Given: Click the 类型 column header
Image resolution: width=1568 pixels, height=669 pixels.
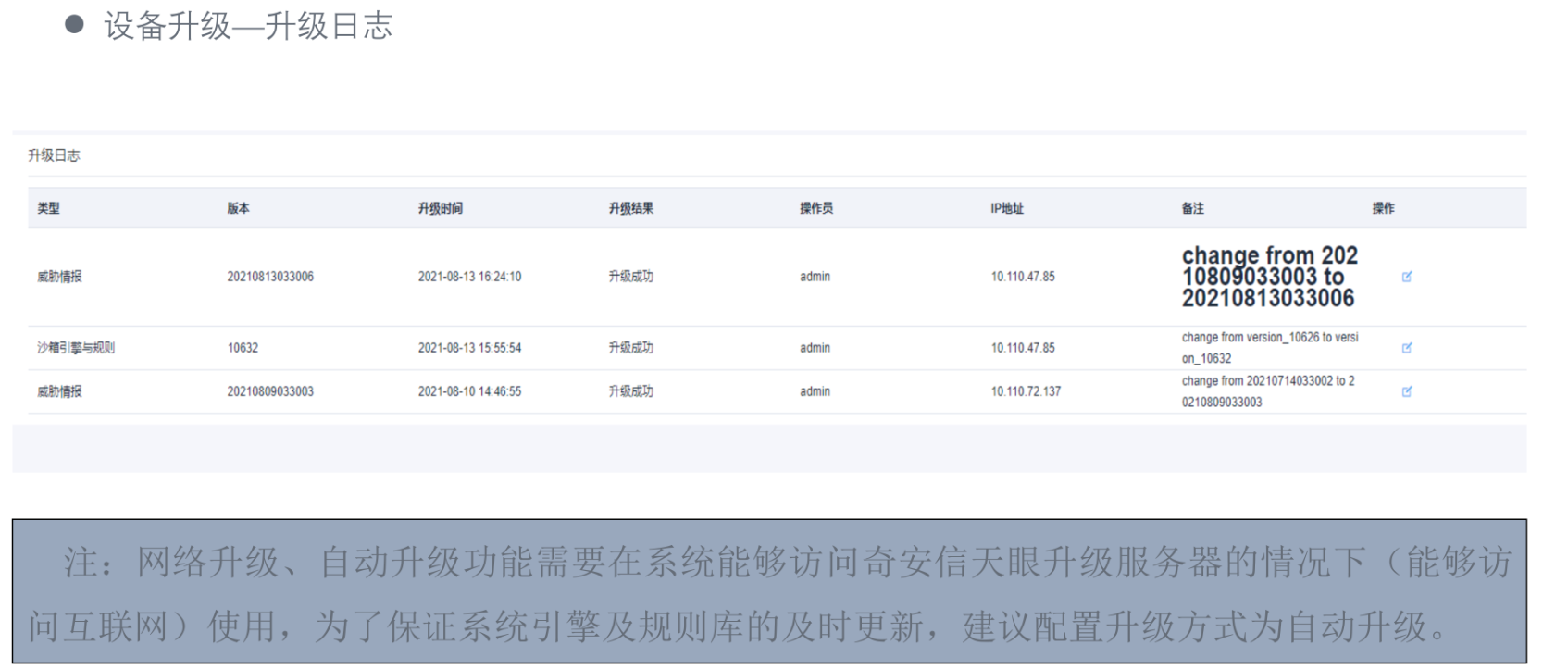Looking at the screenshot, I should tap(48, 208).
